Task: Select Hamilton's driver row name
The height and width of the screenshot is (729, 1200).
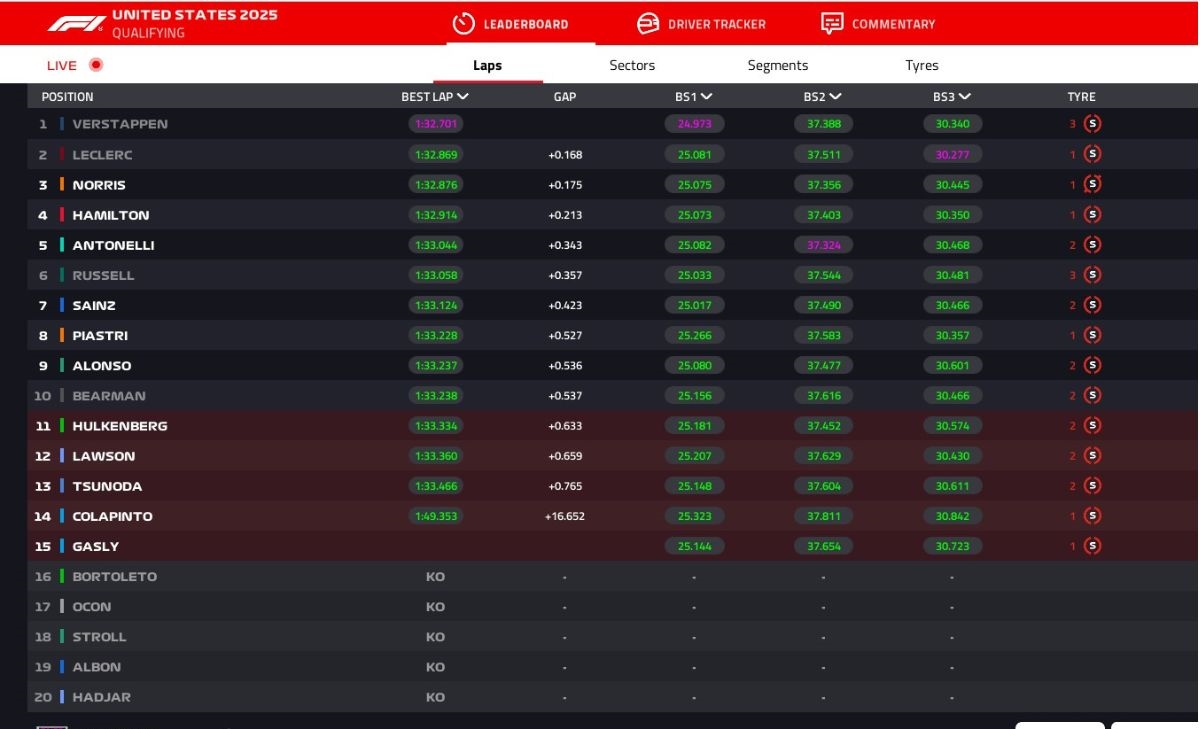Action: pyautogui.click(x=111, y=215)
